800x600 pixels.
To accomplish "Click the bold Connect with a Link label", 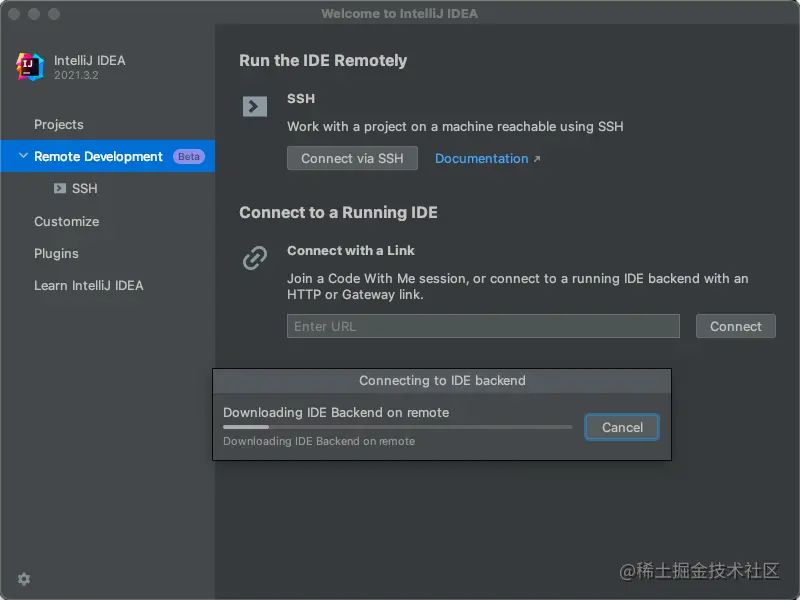I will pyautogui.click(x=351, y=251).
